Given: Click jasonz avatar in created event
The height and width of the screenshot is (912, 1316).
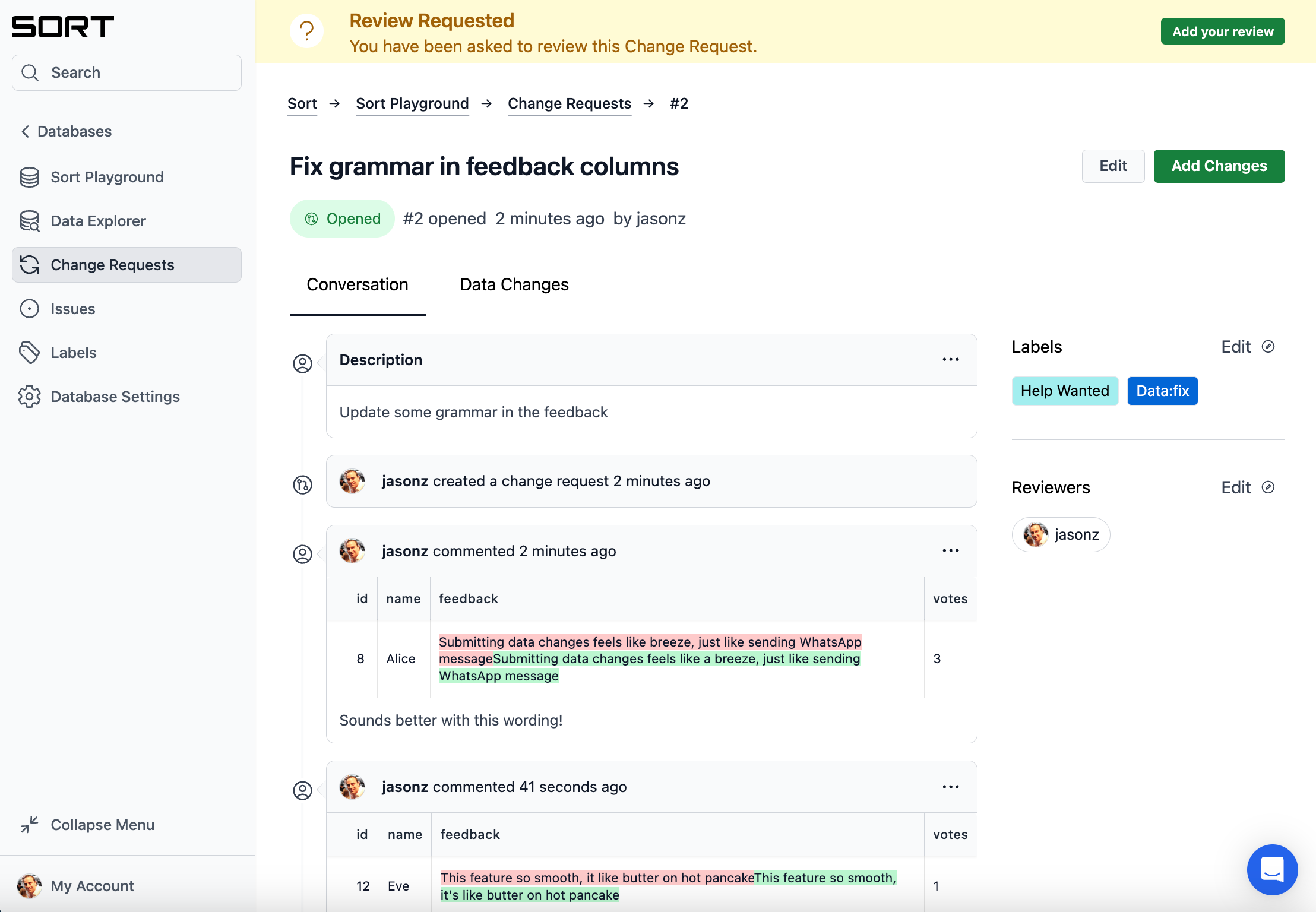Looking at the screenshot, I should (x=352, y=481).
